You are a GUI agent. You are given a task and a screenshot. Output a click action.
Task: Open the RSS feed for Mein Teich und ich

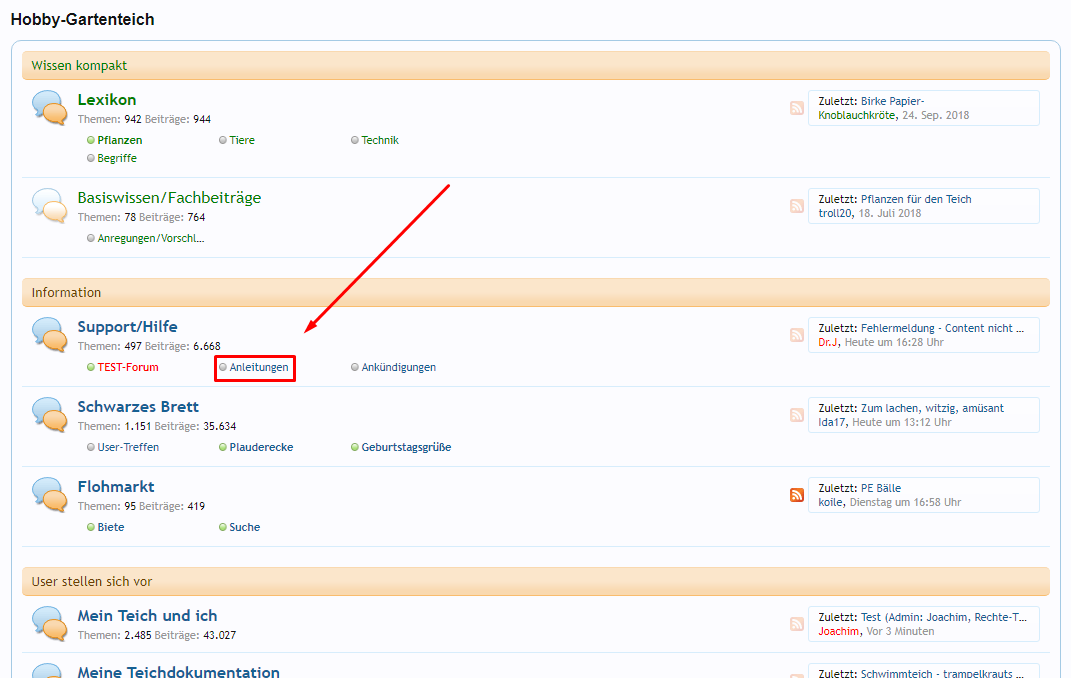click(796, 624)
